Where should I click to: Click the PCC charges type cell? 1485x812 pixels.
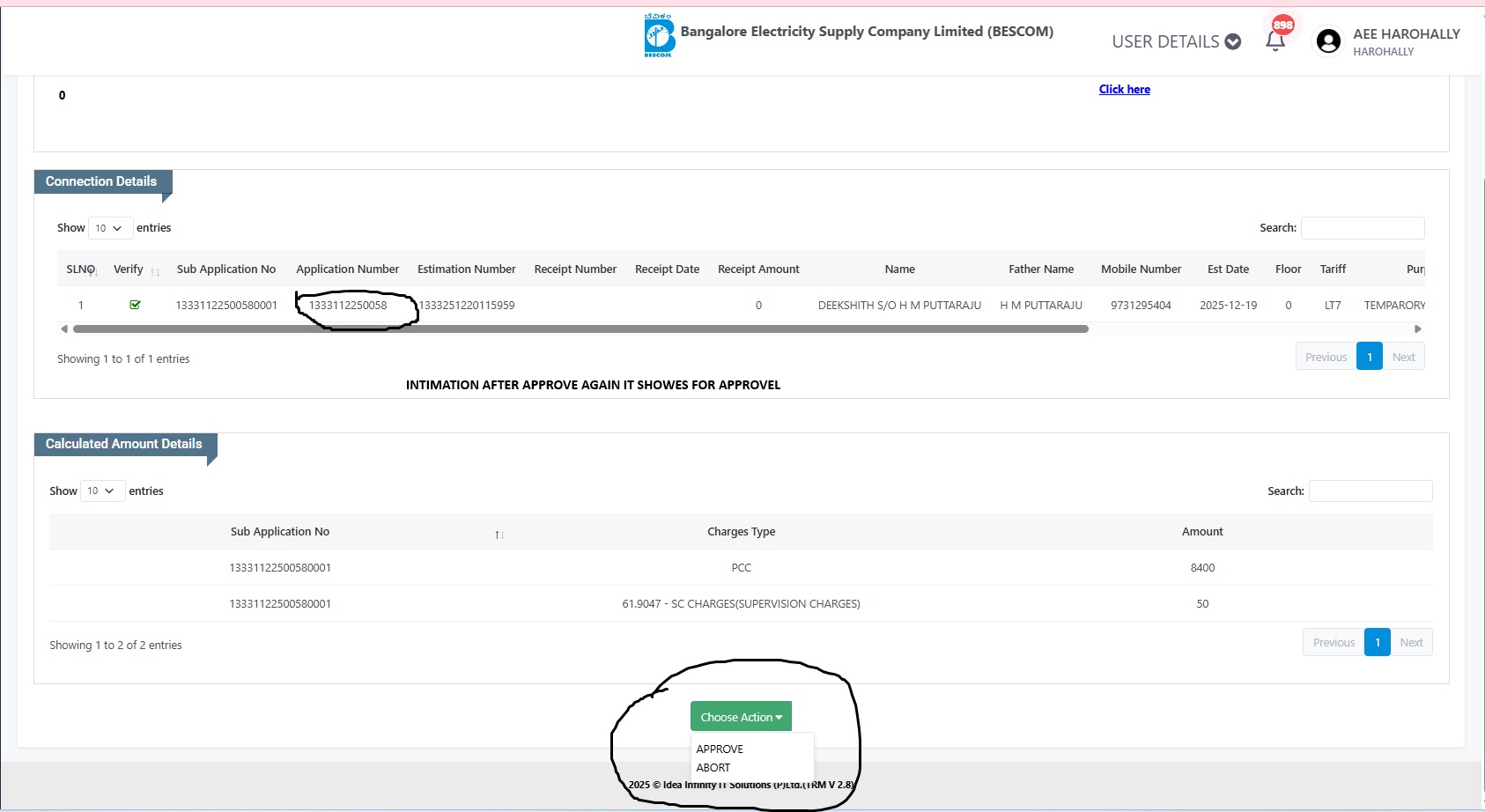click(741, 568)
